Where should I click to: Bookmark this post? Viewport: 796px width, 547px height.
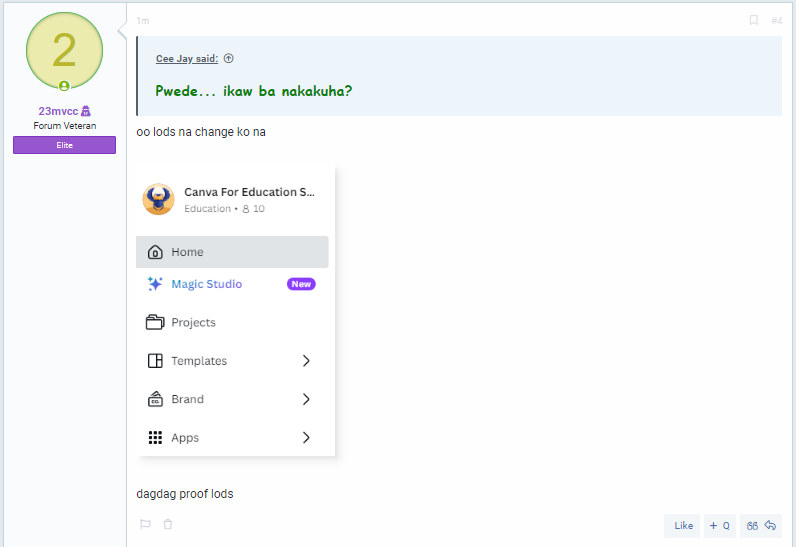pos(754,20)
